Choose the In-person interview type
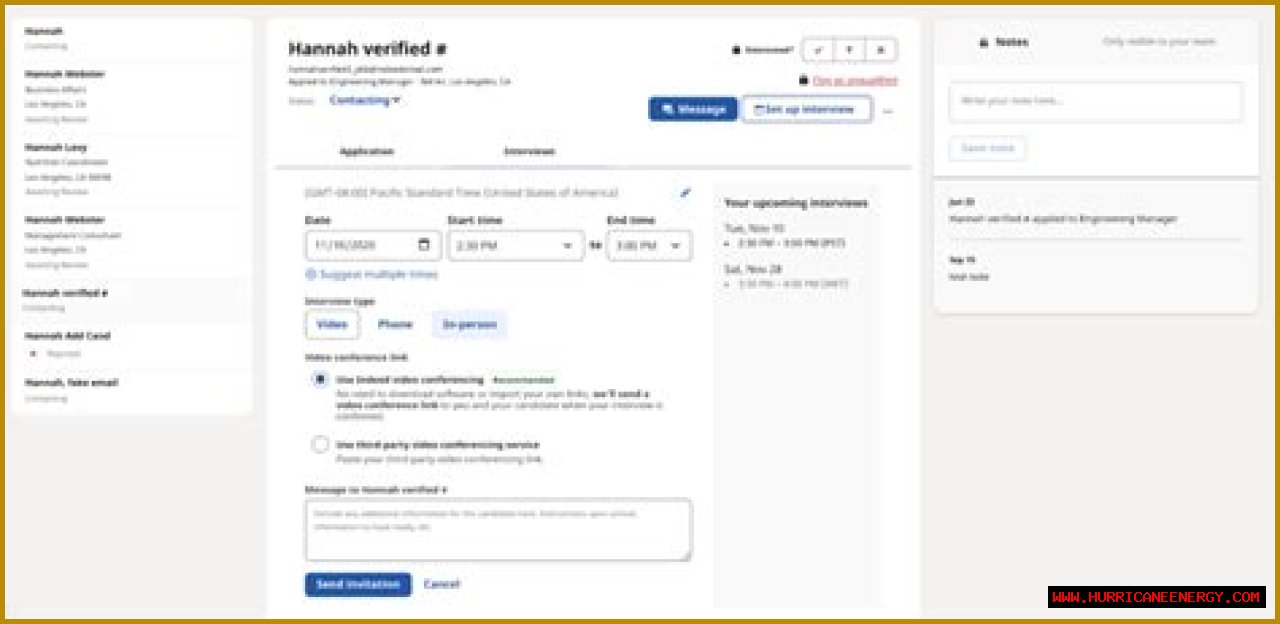The image size is (1280, 624). 469,324
